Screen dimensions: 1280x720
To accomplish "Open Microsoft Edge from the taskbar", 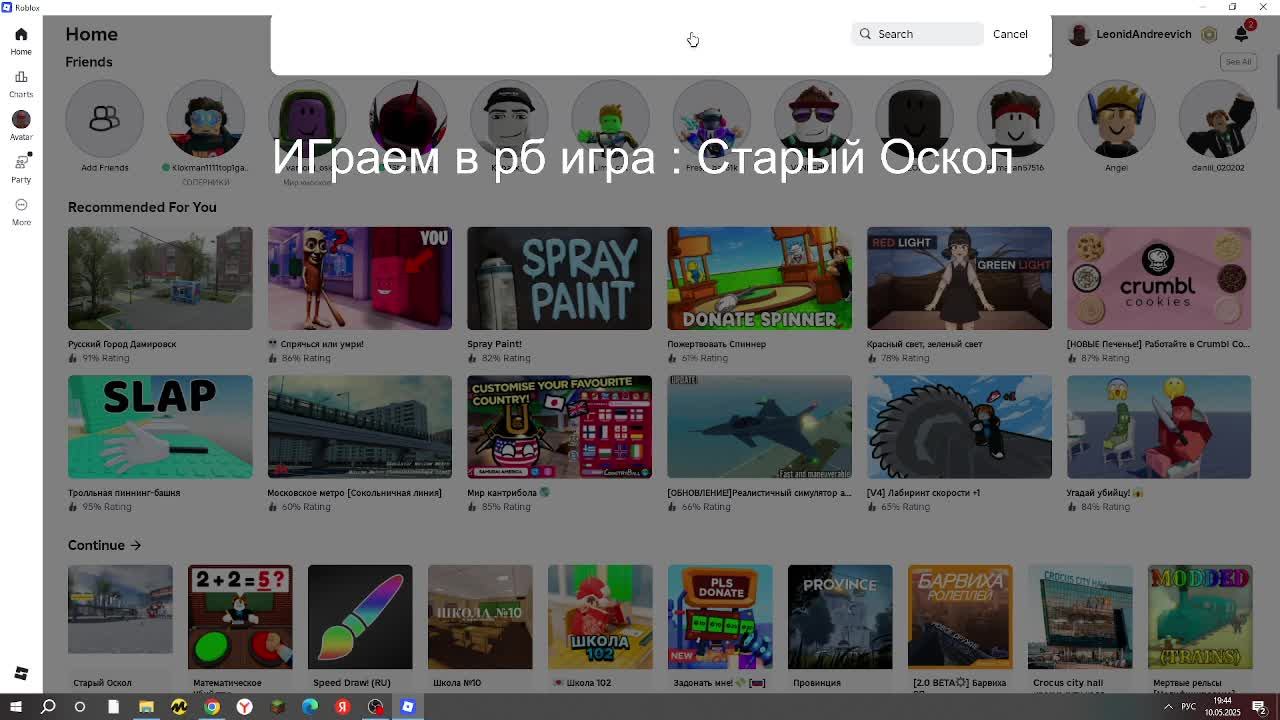I will 310,707.
